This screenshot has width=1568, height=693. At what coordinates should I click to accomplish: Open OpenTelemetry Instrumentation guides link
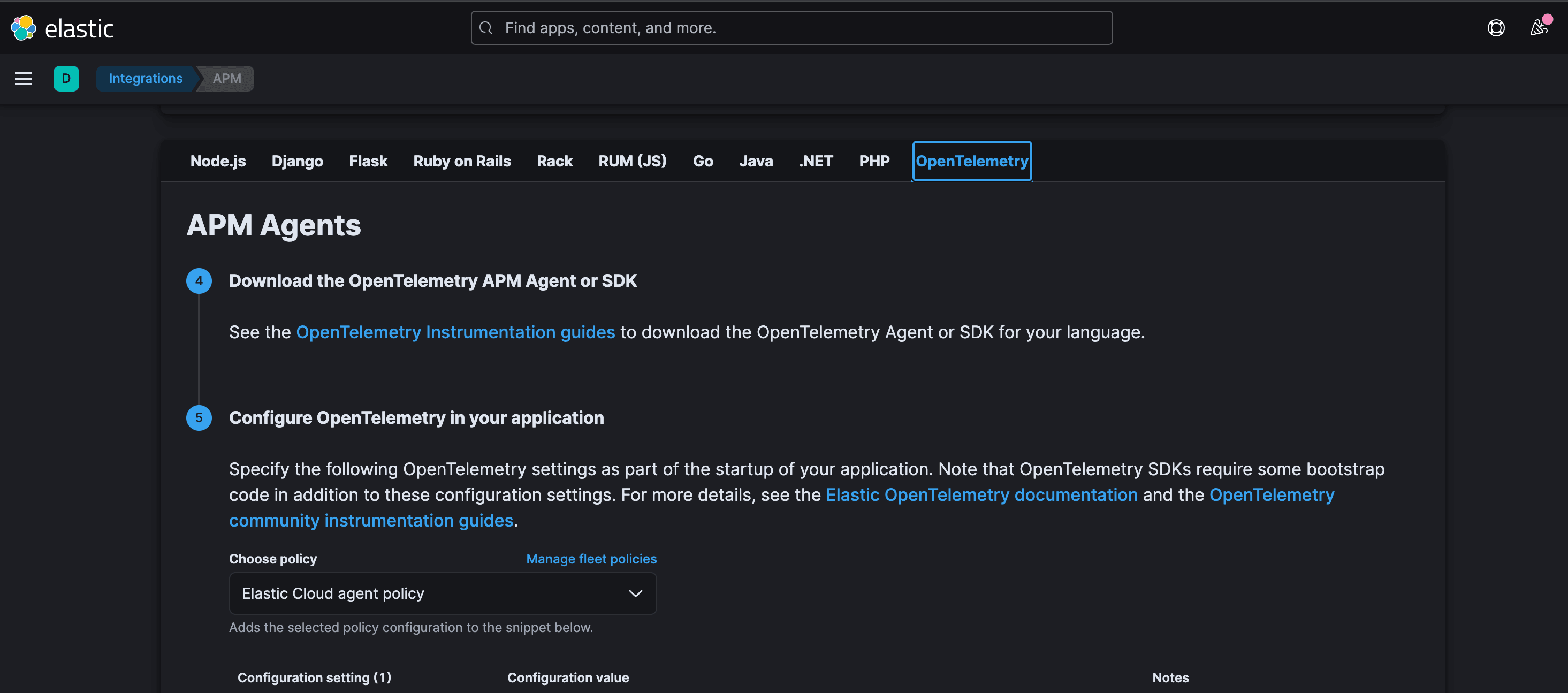tap(455, 332)
